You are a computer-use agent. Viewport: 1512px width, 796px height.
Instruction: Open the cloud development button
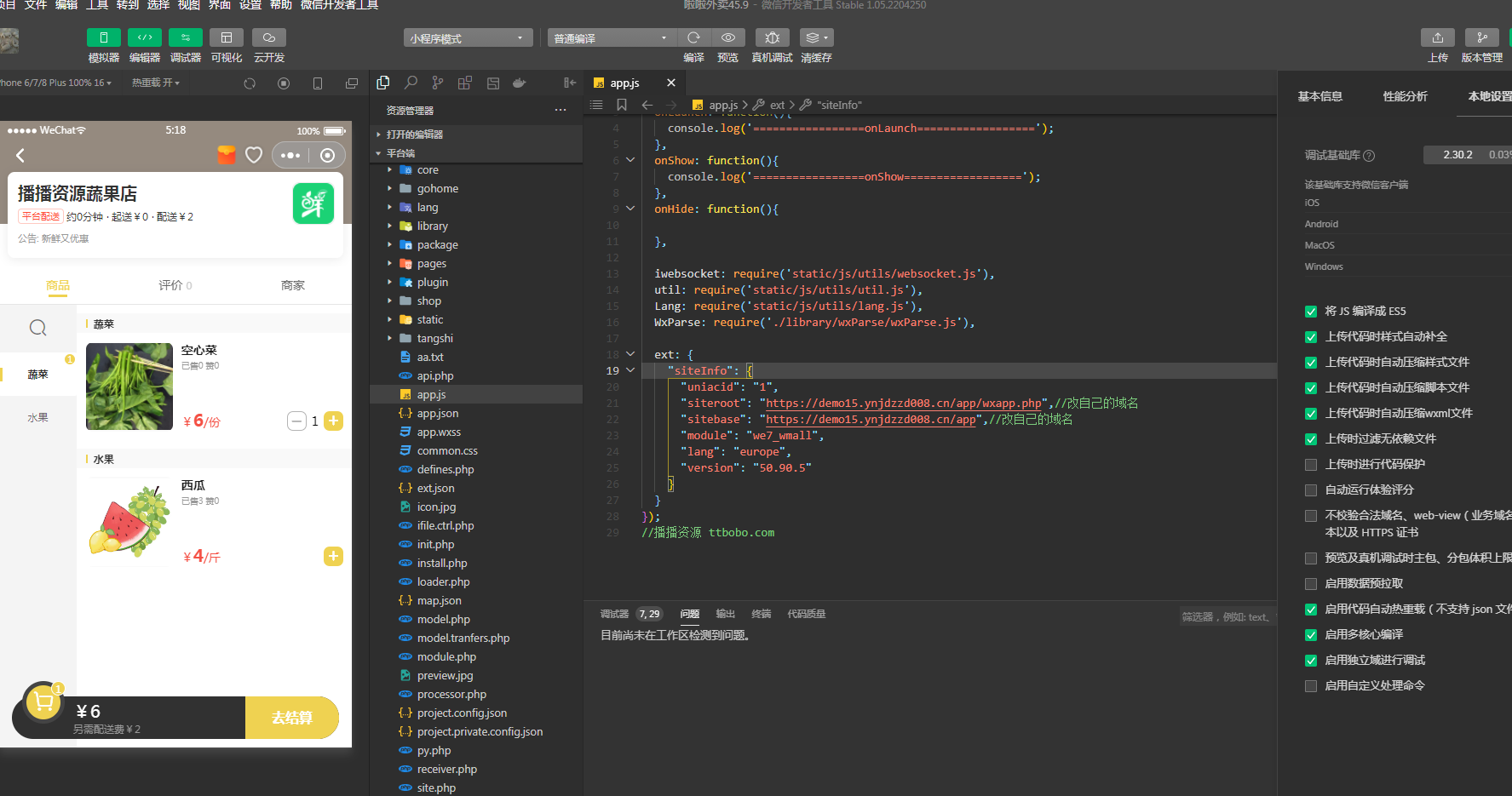pyautogui.click(x=269, y=37)
